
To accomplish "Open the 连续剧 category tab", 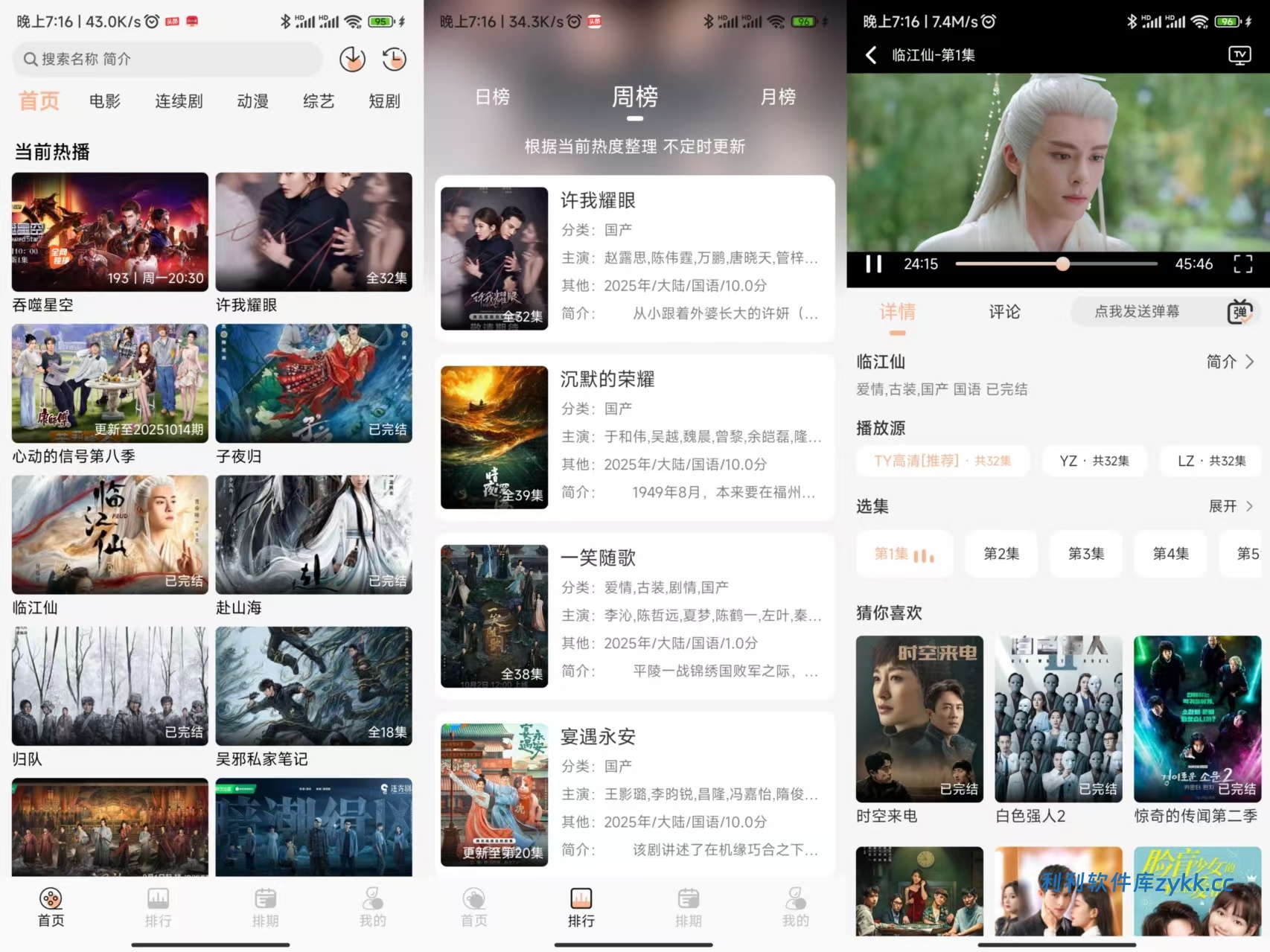I will pyautogui.click(x=179, y=101).
